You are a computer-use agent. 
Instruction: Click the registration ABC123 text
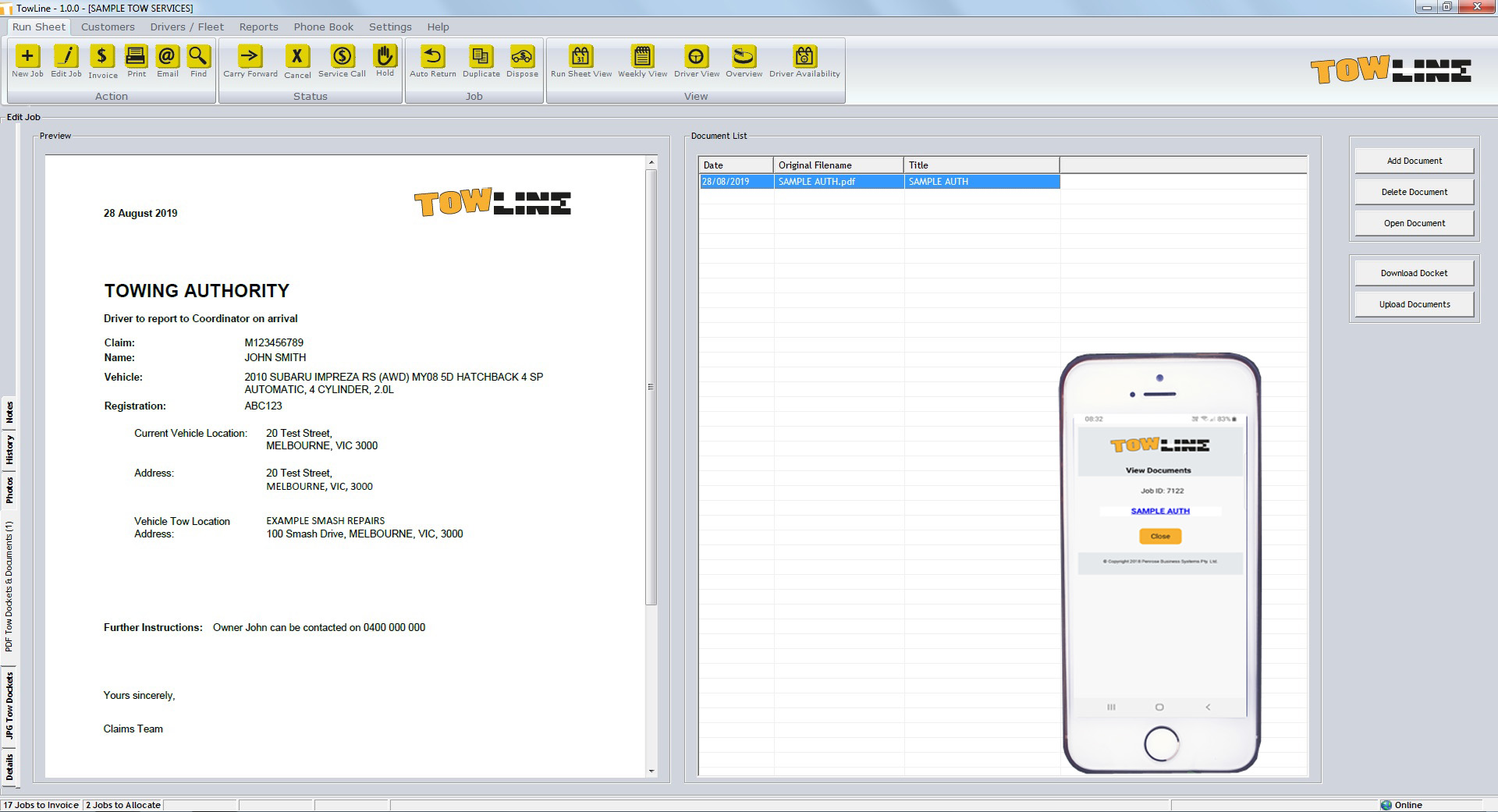[x=263, y=406]
